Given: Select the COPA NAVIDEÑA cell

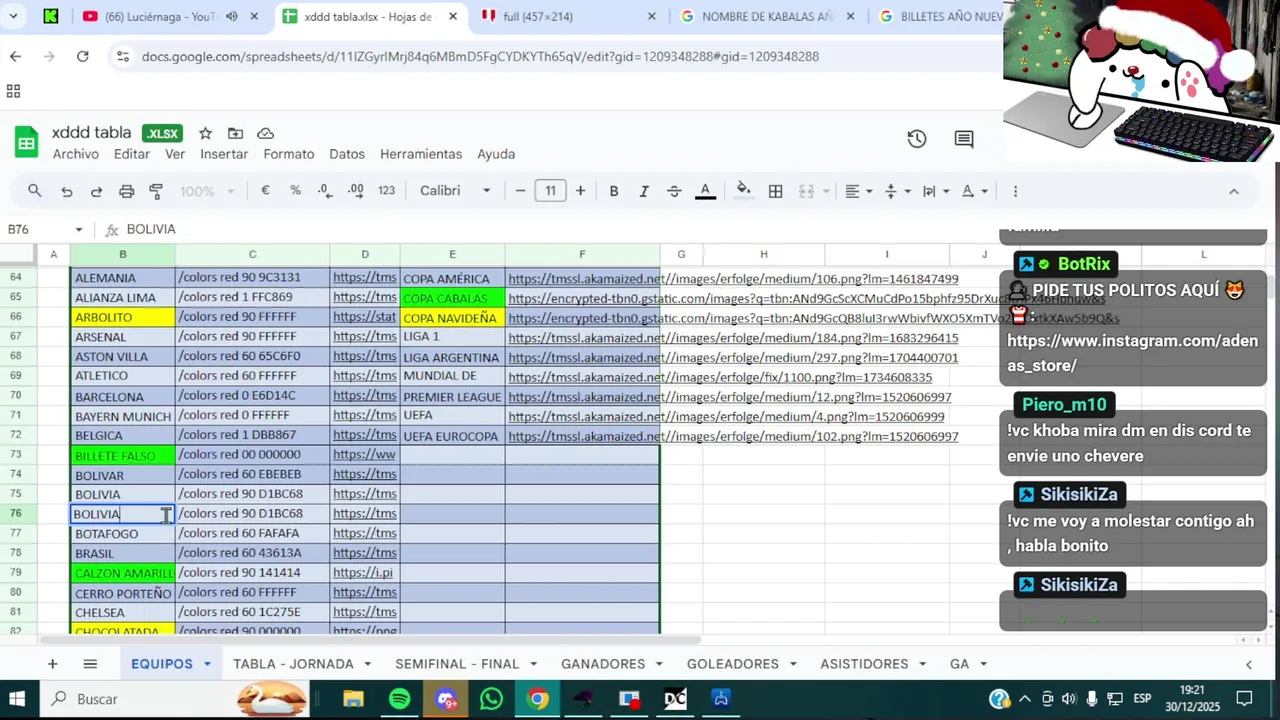Looking at the screenshot, I should click(452, 318).
